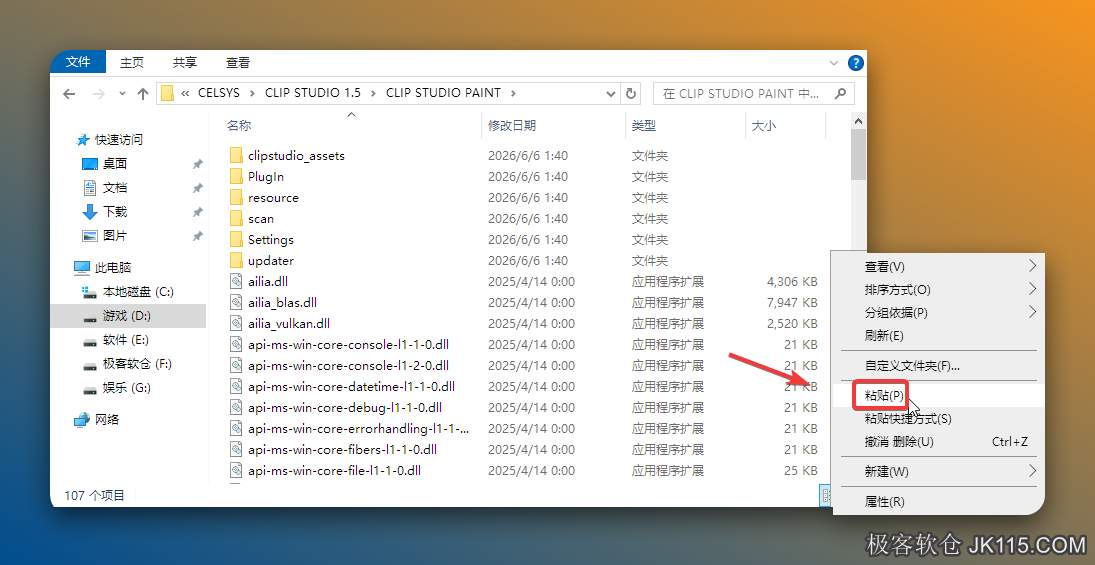Choose 刷新(E) from the context menu
Screen dimensions: 1095x565
(938, 335)
